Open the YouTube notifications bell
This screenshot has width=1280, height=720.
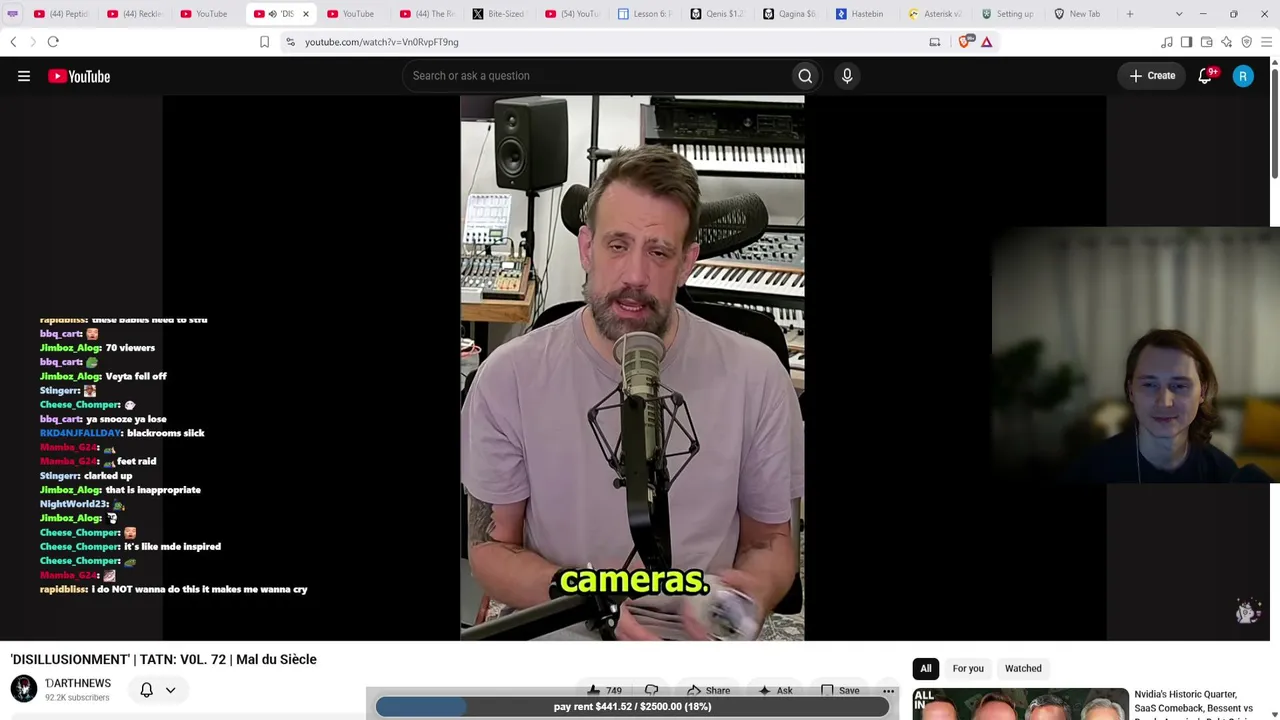tap(1206, 76)
